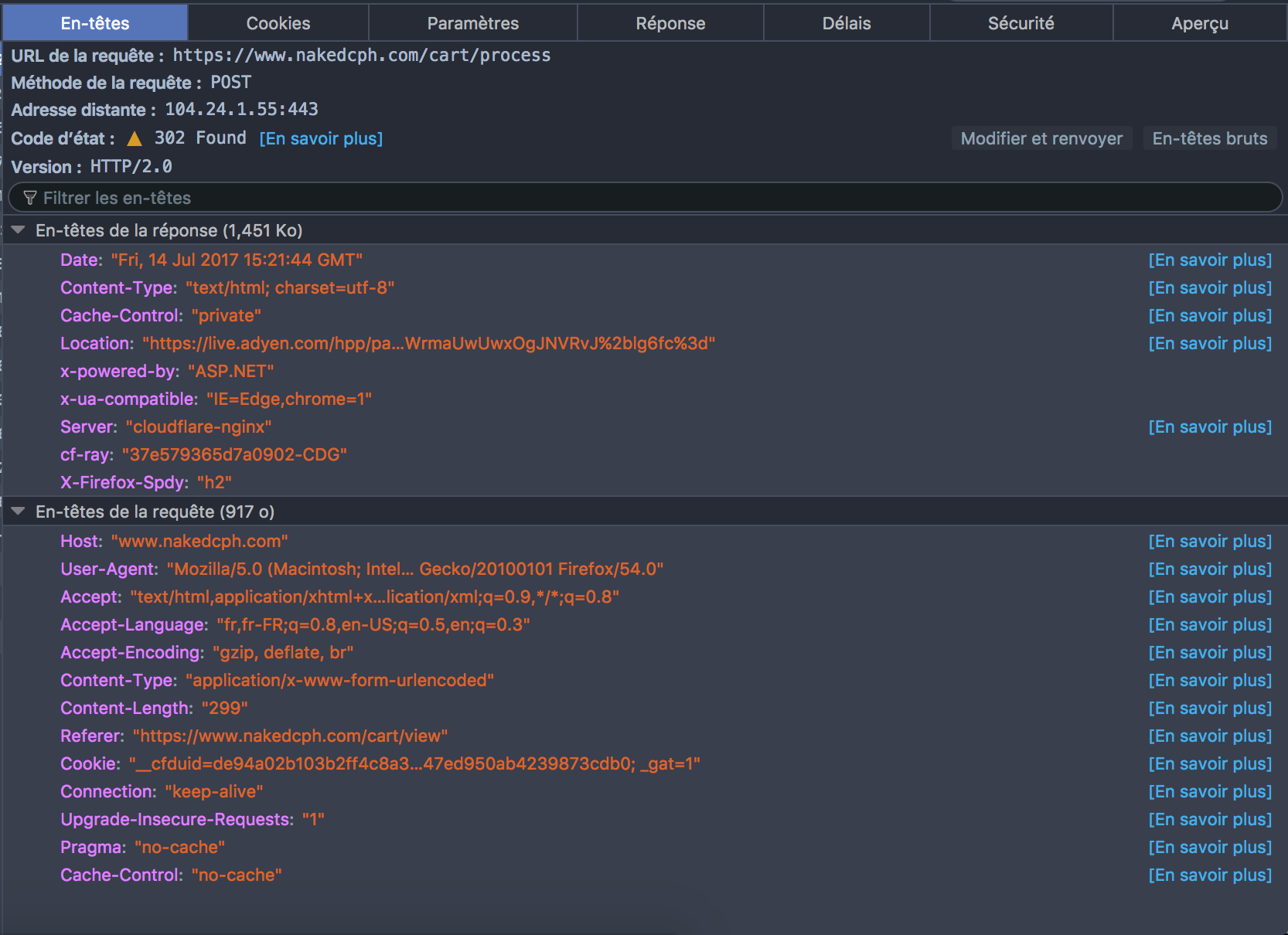Image resolution: width=1288 pixels, height=935 pixels.
Task: Open the Sécurité tab
Action: coord(1021,22)
